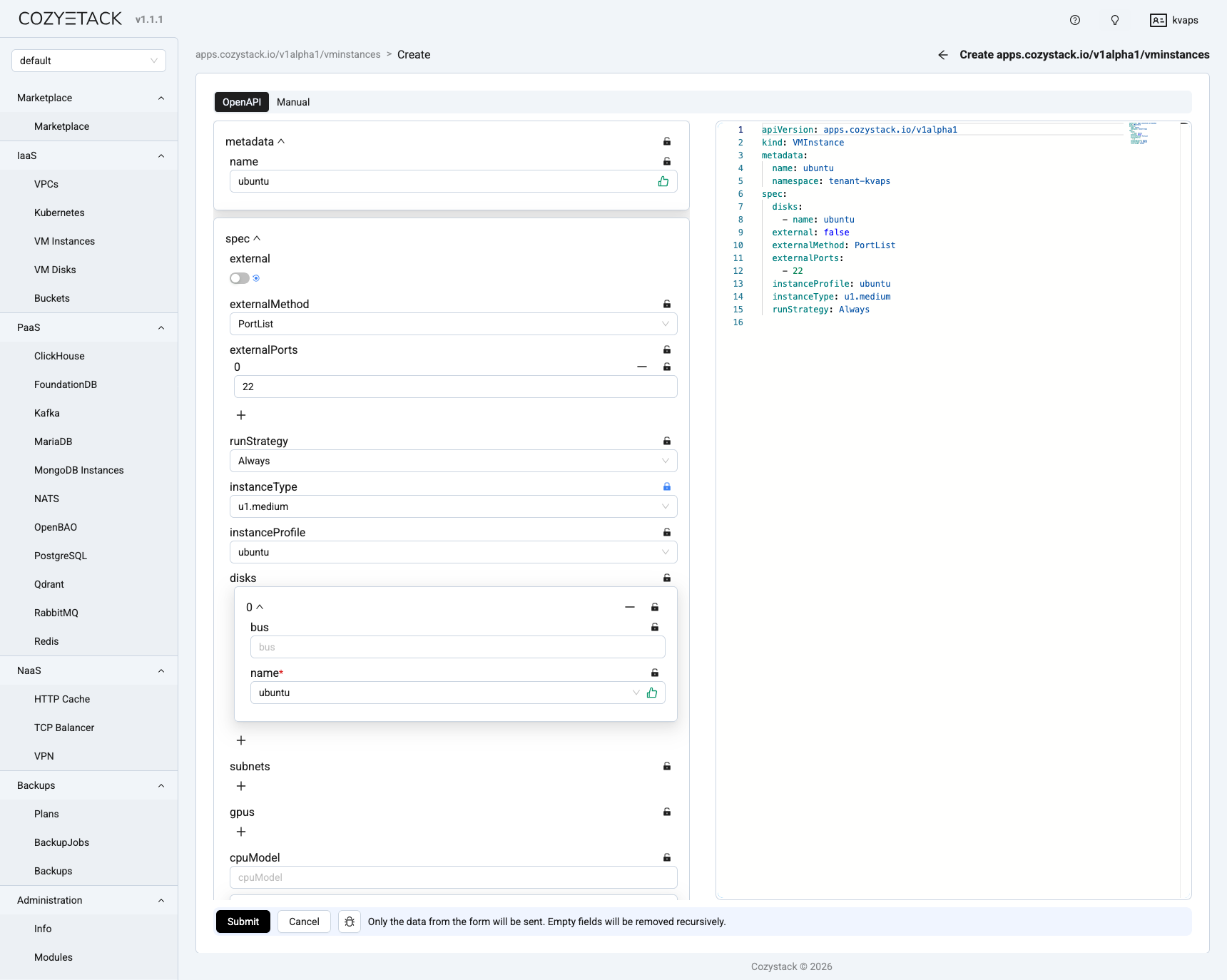
Task: Select the OpenAPI tab
Action: pyautogui.click(x=241, y=102)
